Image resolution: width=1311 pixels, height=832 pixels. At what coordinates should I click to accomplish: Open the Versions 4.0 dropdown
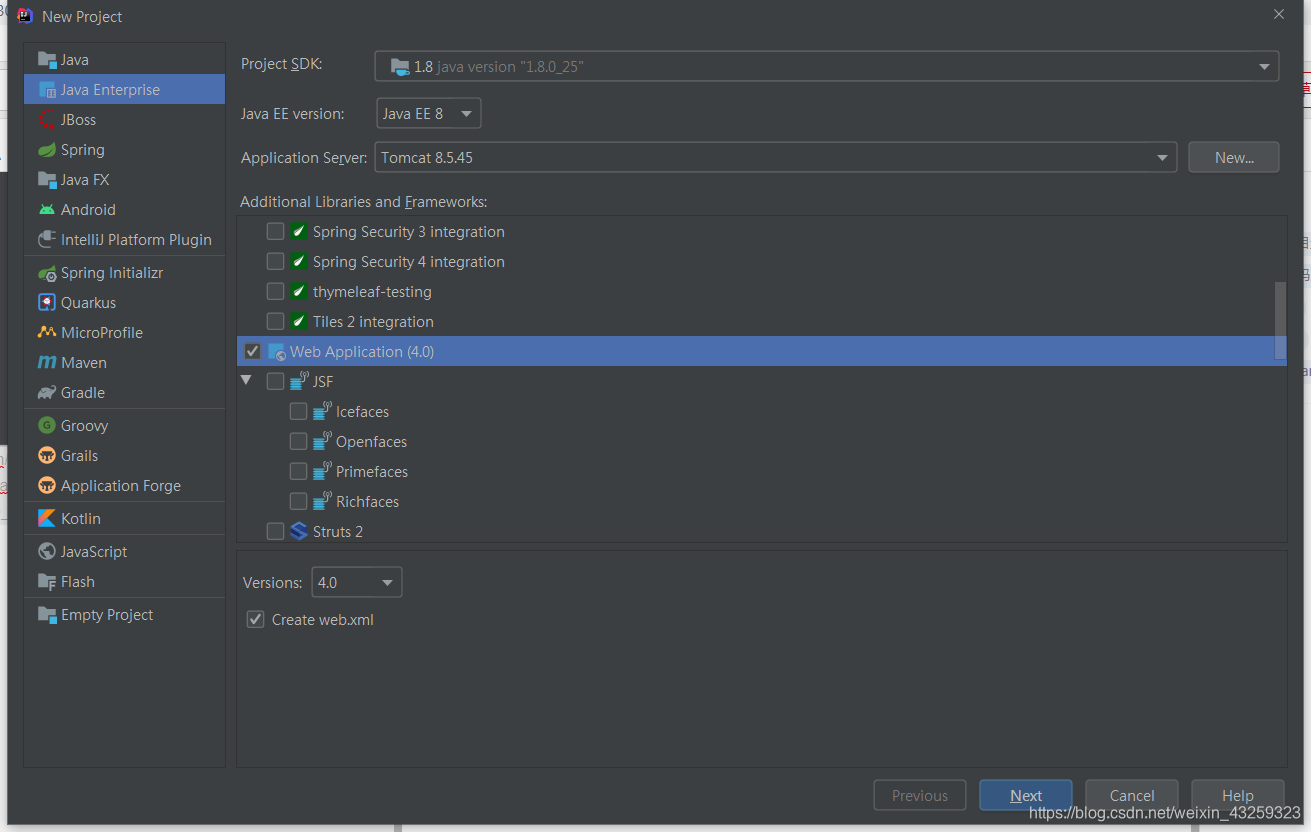tap(357, 582)
